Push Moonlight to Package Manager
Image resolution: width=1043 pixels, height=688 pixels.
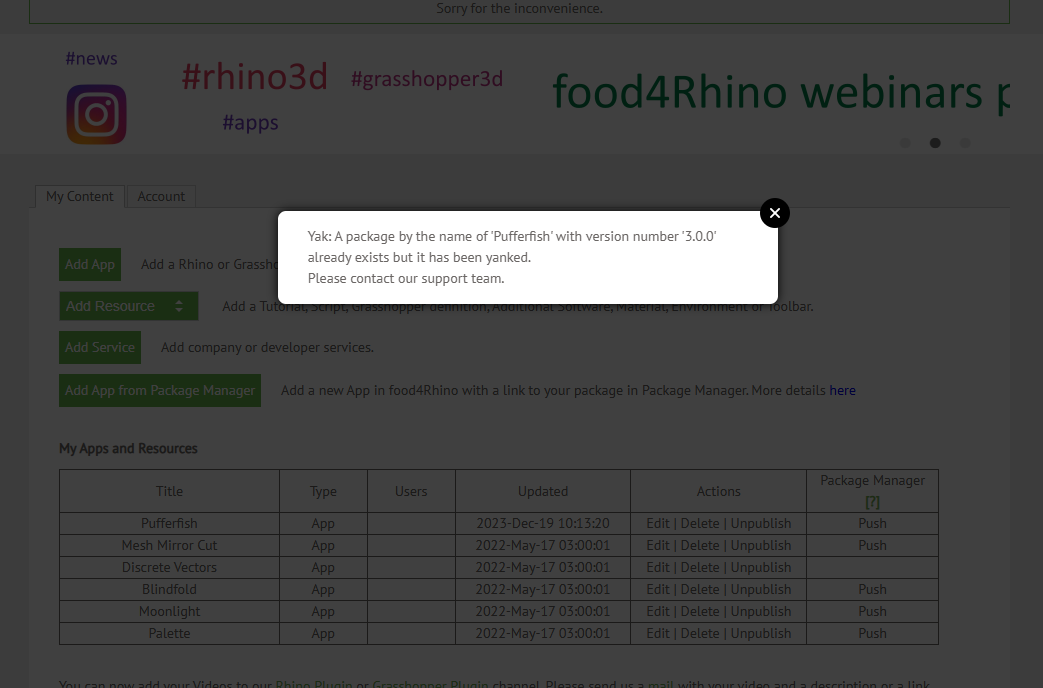click(872, 611)
